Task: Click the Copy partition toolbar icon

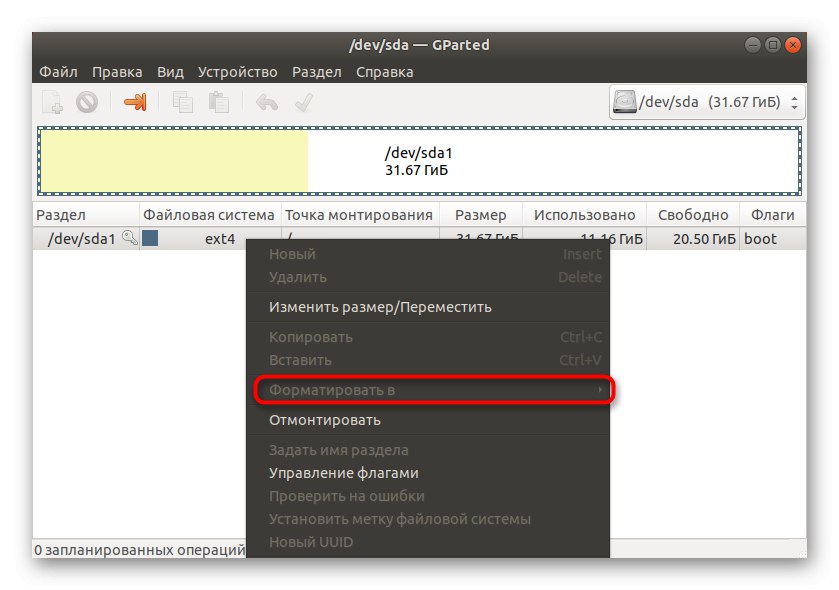Action: pos(182,102)
